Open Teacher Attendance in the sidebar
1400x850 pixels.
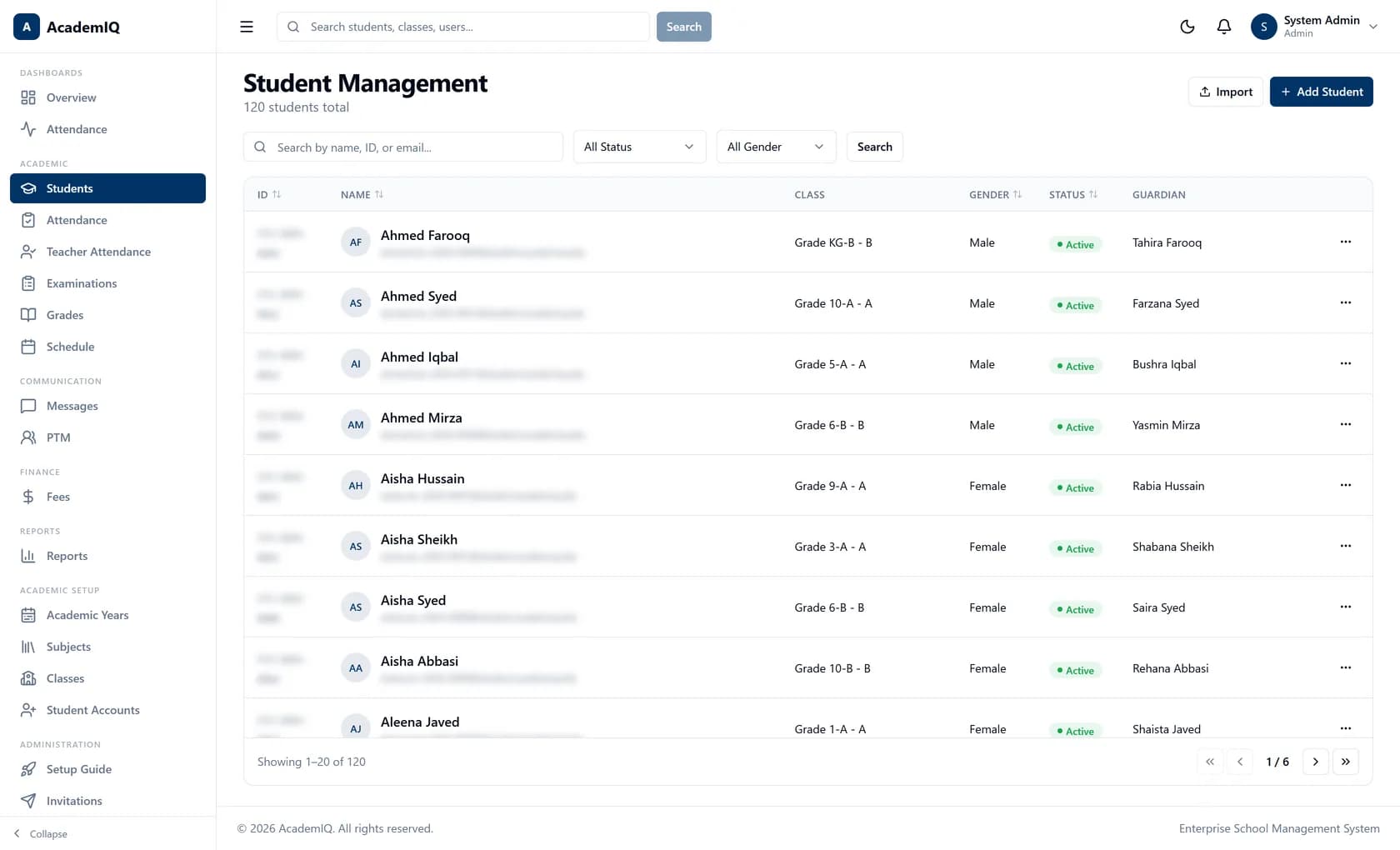point(107,252)
